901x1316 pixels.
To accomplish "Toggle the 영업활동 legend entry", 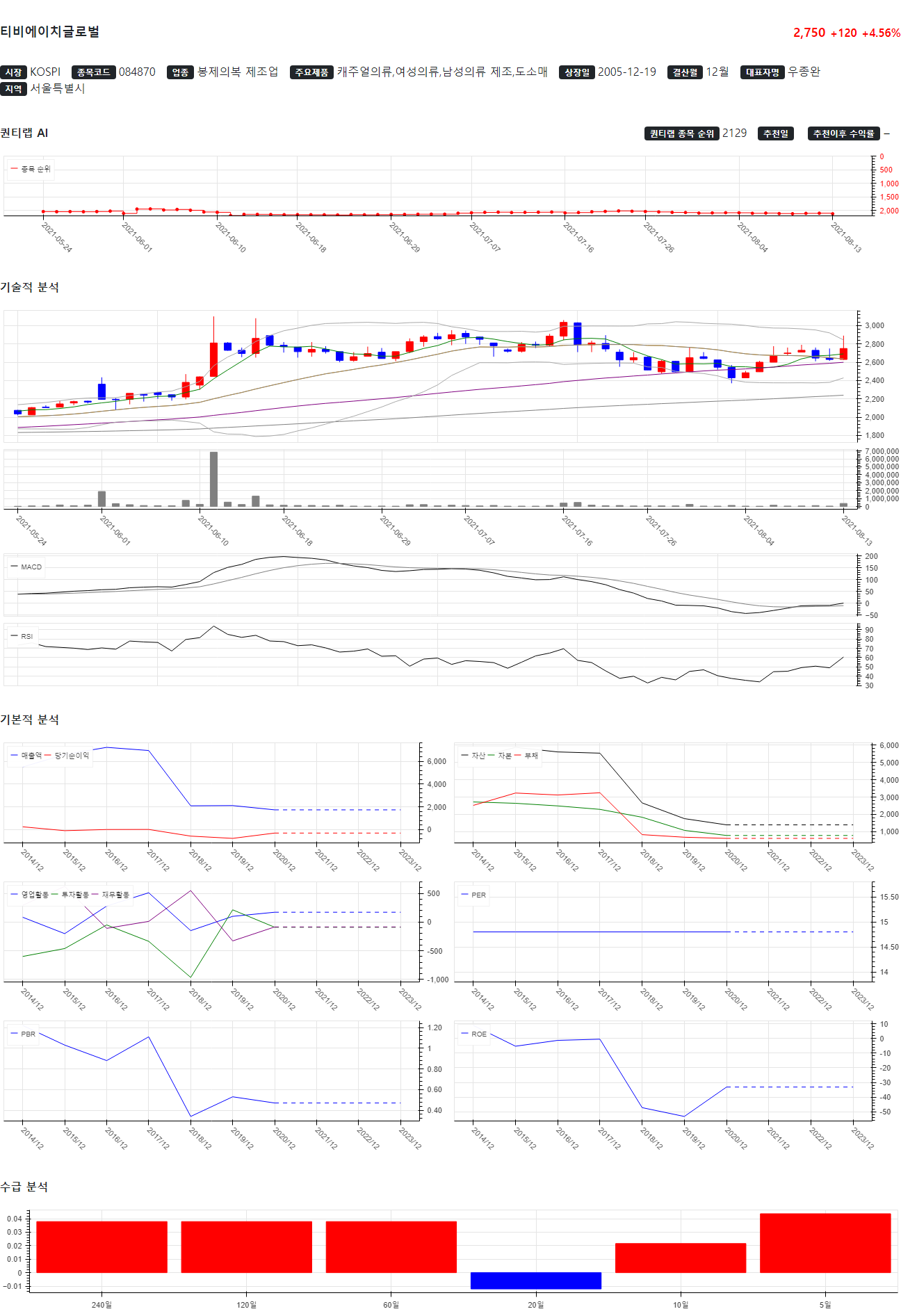I will point(30,895).
